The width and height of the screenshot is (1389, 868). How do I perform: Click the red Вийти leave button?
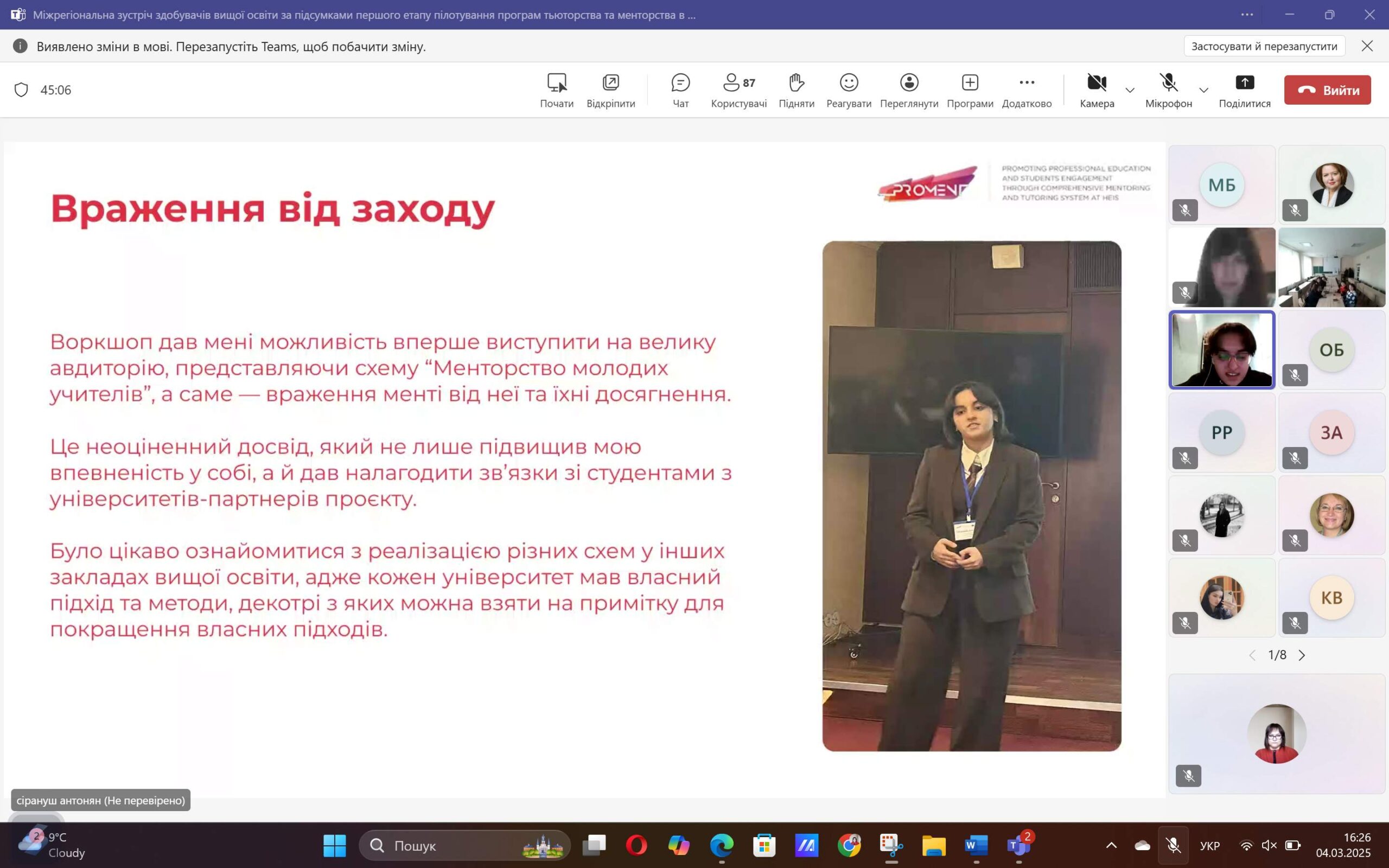pos(1327,90)
